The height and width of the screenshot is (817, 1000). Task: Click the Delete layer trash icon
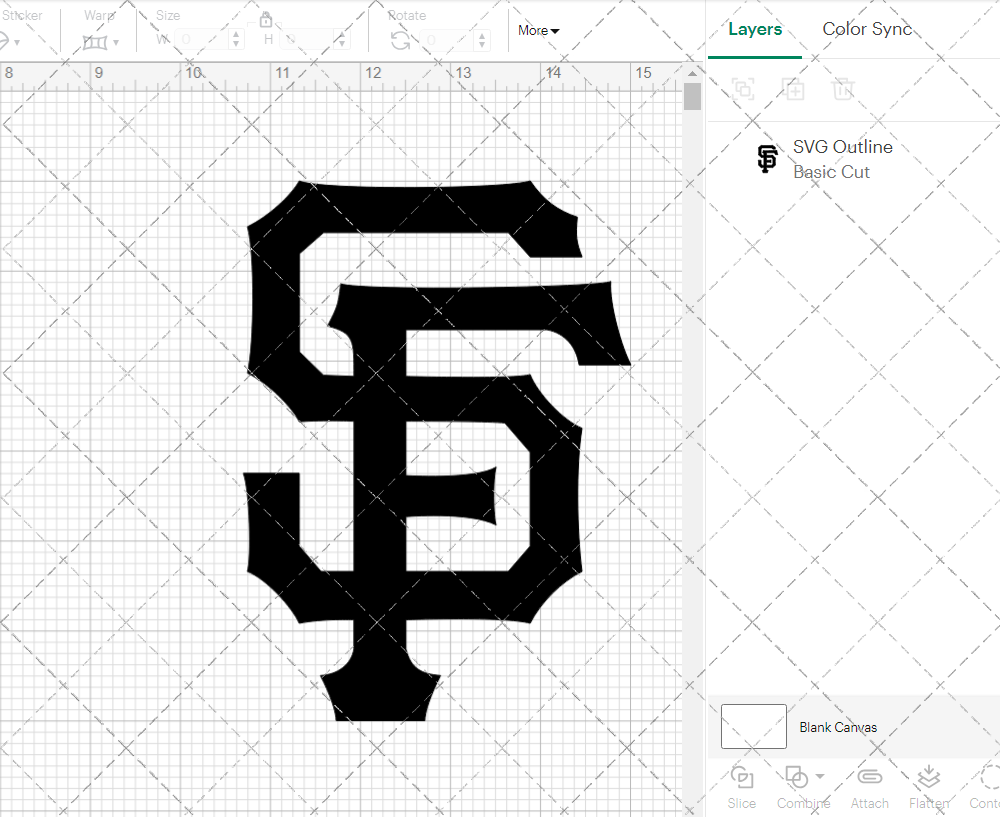[843, 89]
